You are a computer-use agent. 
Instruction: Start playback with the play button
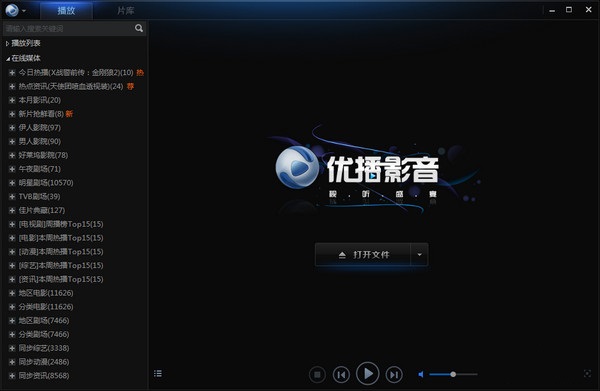tap(367, 373)
